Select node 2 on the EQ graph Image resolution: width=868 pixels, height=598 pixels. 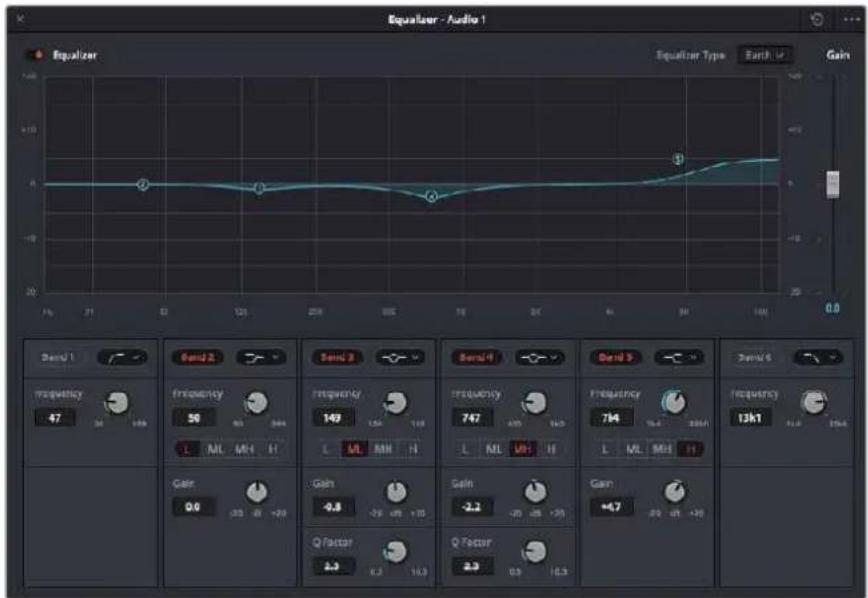coord(143,184)
